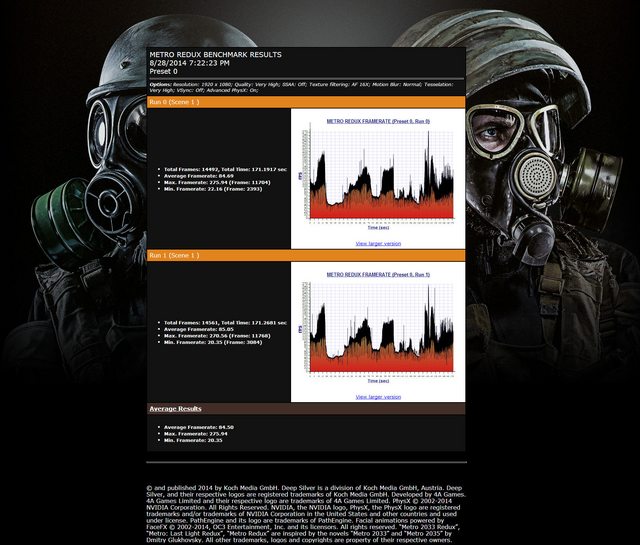Click the 'METRO REDUX FRAMERATE (Preset 0, Run 0)' chart title

tap(378, 121)
